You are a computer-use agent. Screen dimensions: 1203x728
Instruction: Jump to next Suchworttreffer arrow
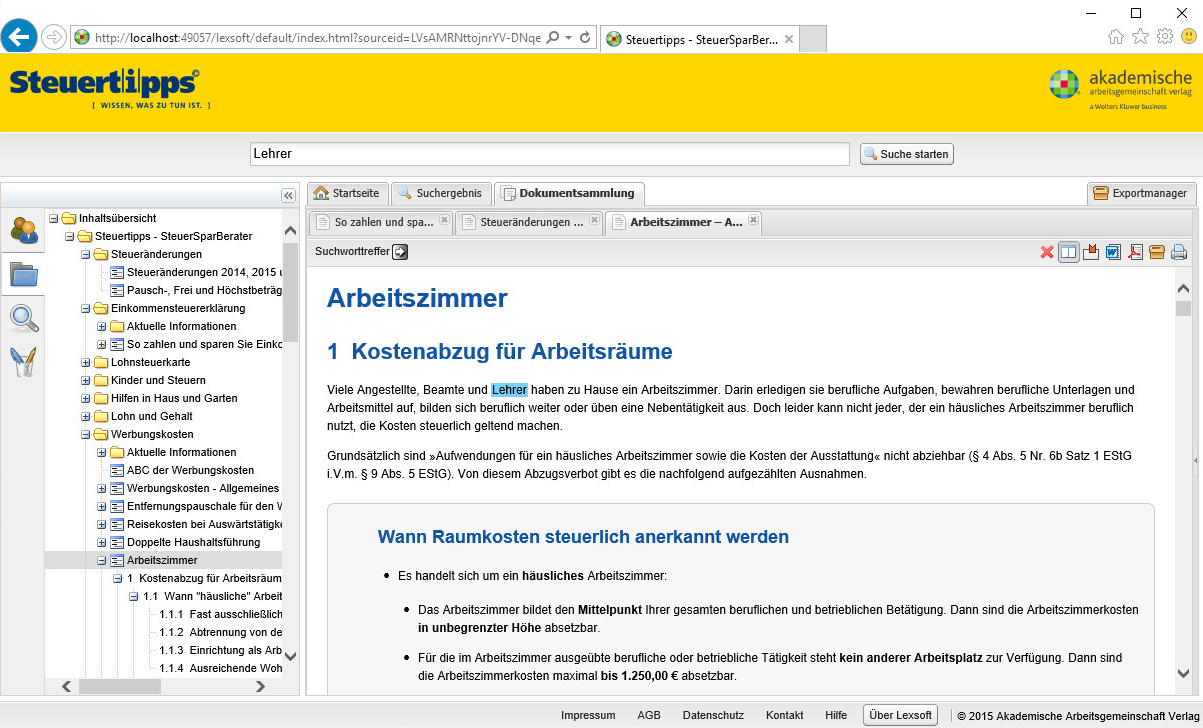click(x=400, y=252)
